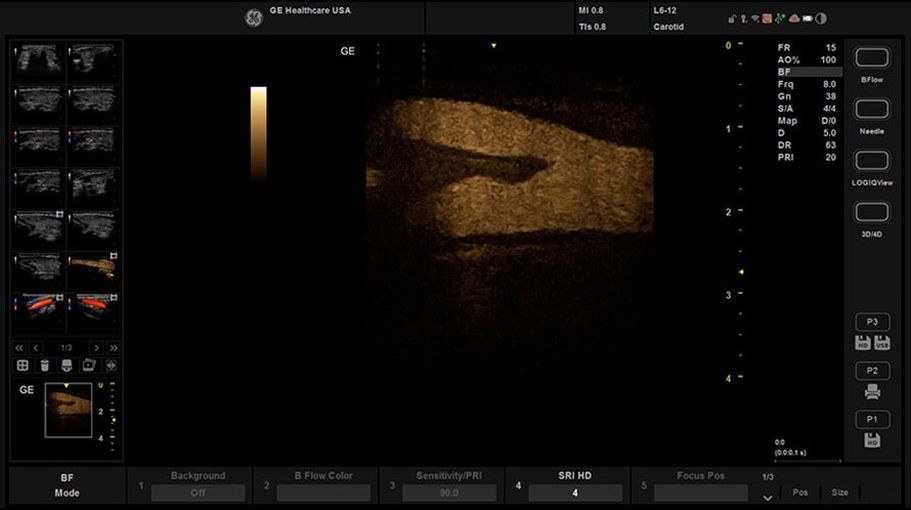
Task: Click the P2 printer icon
Action: coord(872,392)
